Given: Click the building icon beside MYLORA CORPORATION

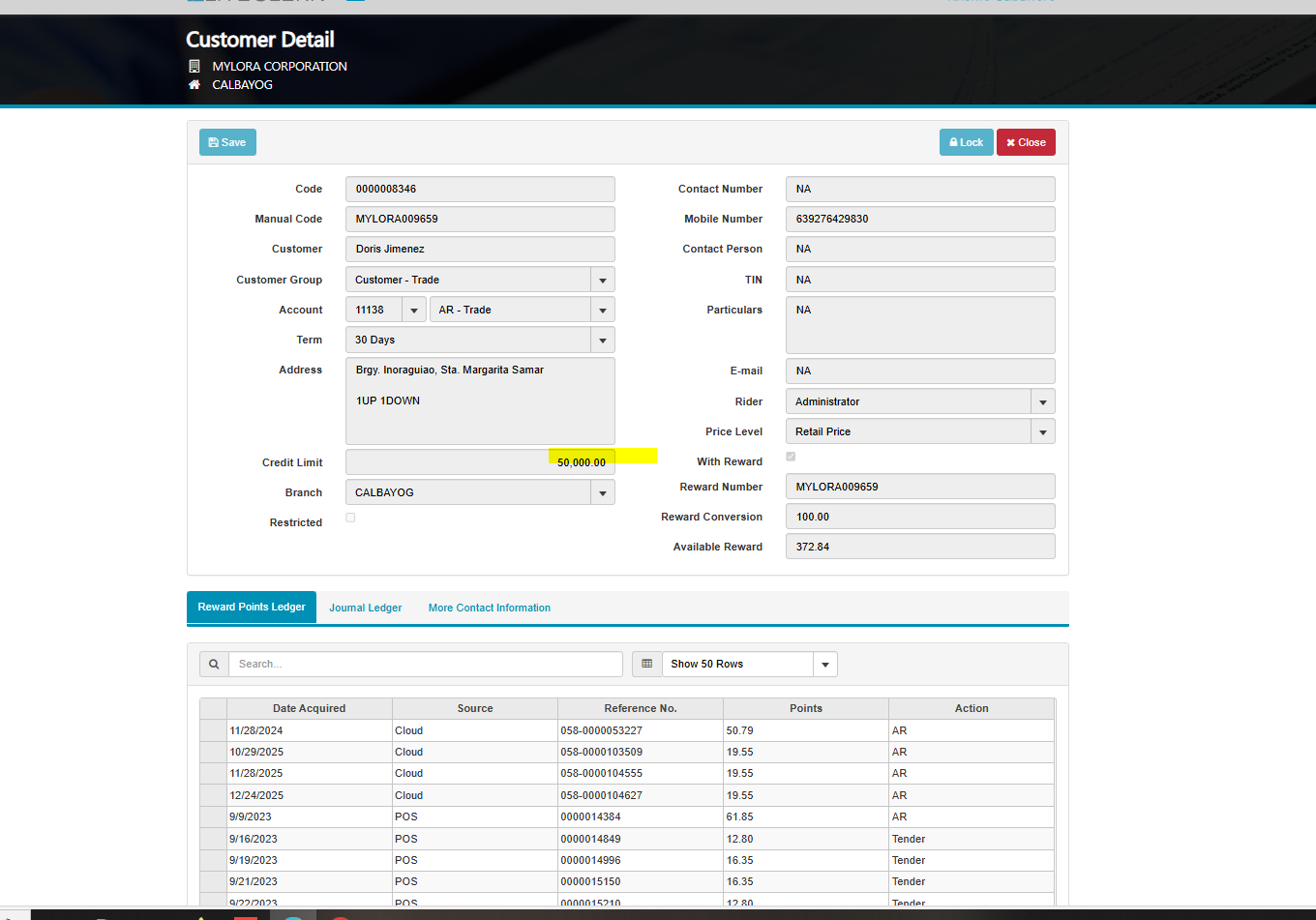Looking at the screenshot, I should (194, 67).
